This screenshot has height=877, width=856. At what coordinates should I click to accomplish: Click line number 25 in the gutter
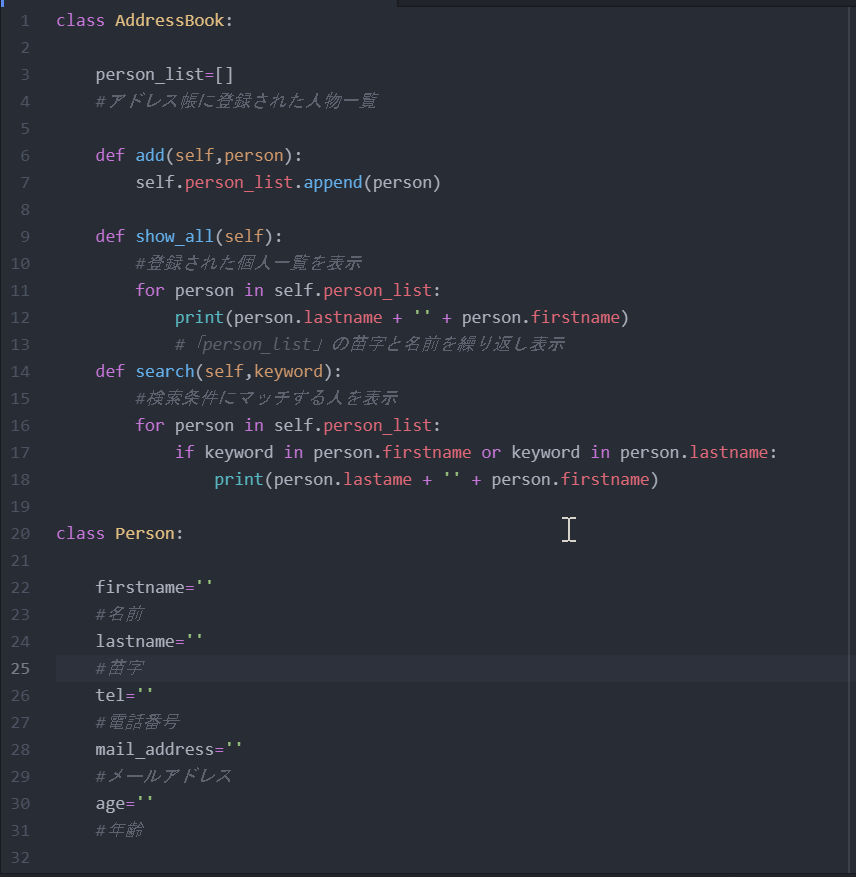point(20,668)
